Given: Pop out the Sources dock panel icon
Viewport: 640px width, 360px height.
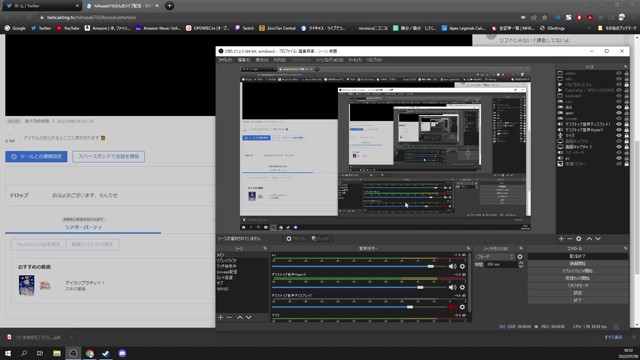Looking at the screenshot, I should pos(625,67).
